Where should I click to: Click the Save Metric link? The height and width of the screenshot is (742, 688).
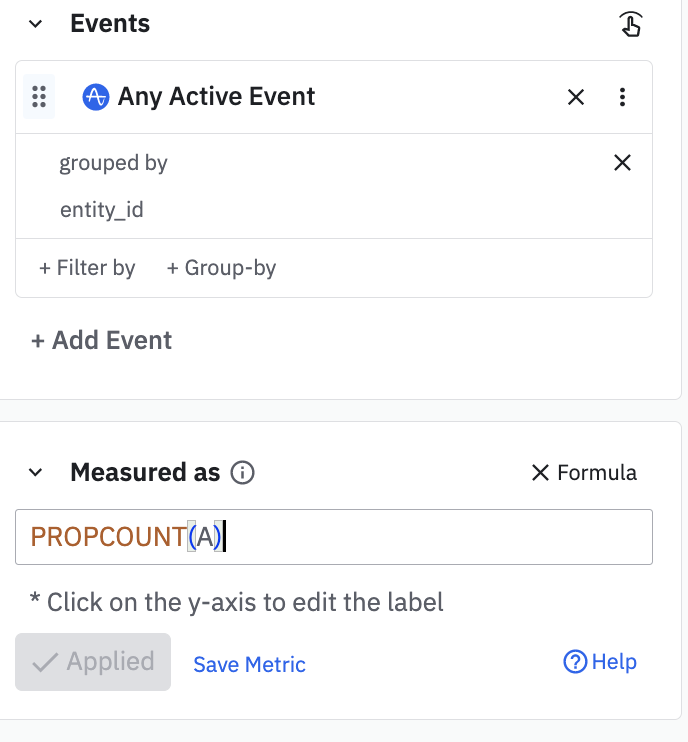tap(249, 665)
